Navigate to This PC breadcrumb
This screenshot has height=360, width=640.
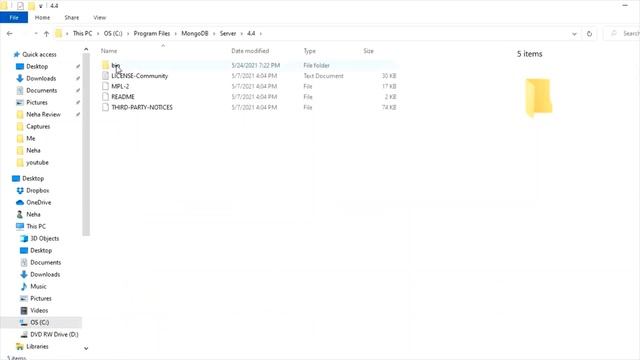coord(82,33)
